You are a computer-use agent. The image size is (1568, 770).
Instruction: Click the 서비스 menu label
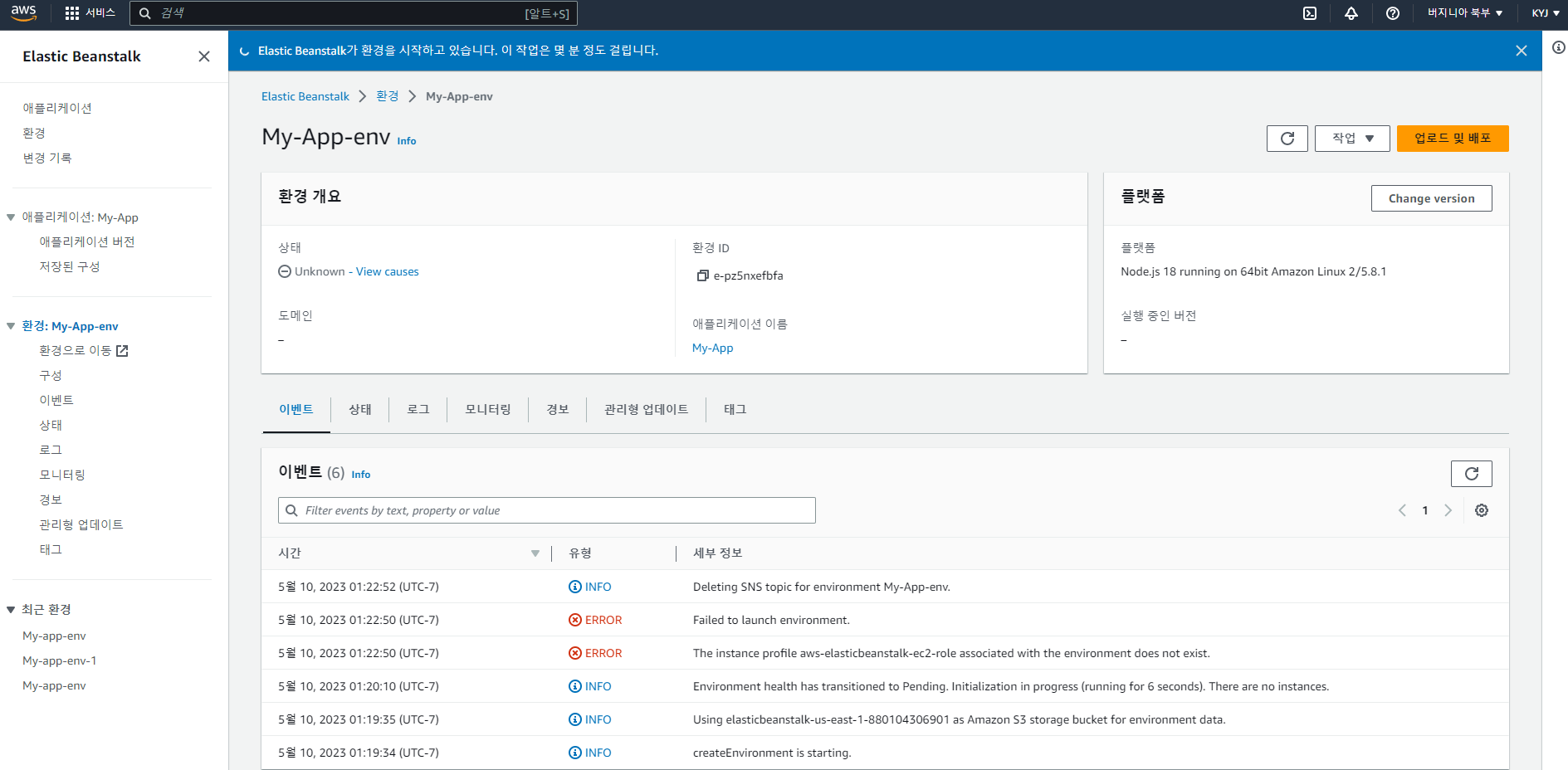click(x=100, y=13)
